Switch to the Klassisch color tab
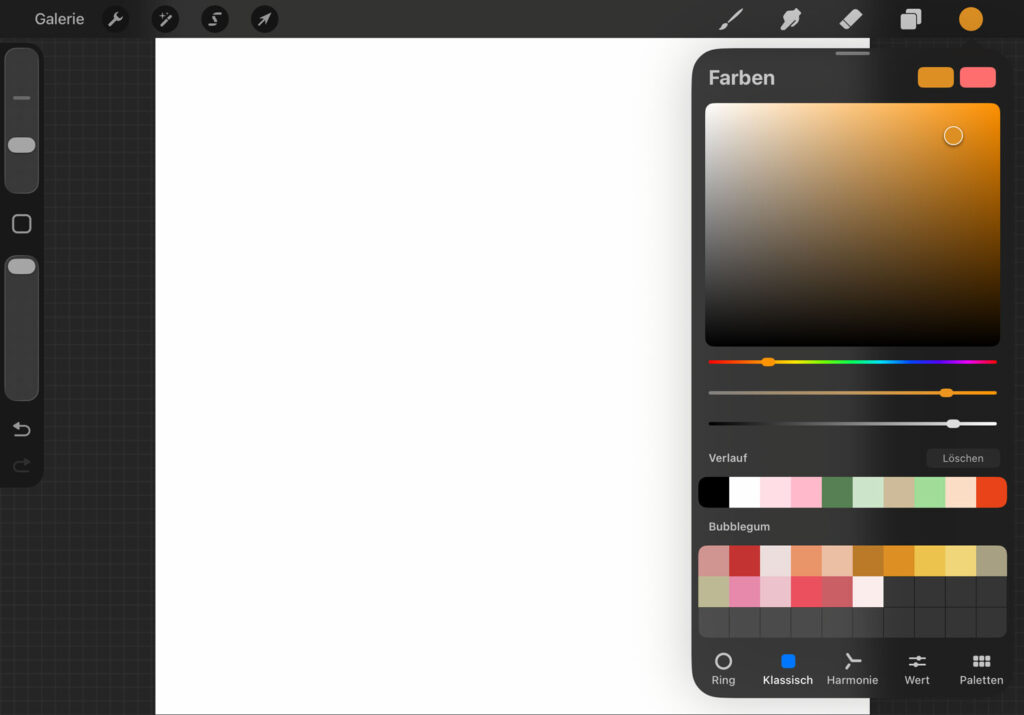Viewport: 1024px width, 715px height. click(788, 669)
